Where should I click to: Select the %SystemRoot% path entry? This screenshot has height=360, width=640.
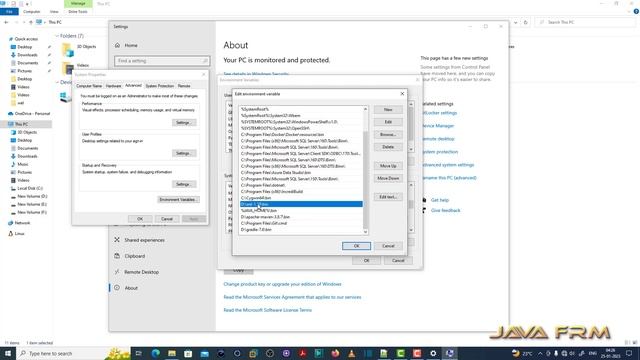pyautogui.click(x=301, y=109)
